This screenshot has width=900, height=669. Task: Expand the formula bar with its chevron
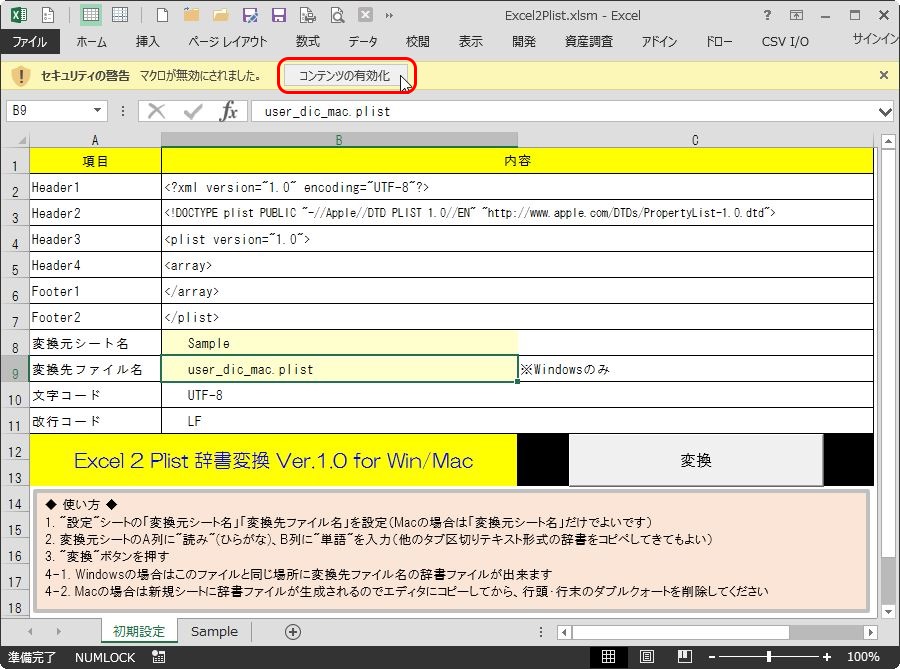coord(884,111)
